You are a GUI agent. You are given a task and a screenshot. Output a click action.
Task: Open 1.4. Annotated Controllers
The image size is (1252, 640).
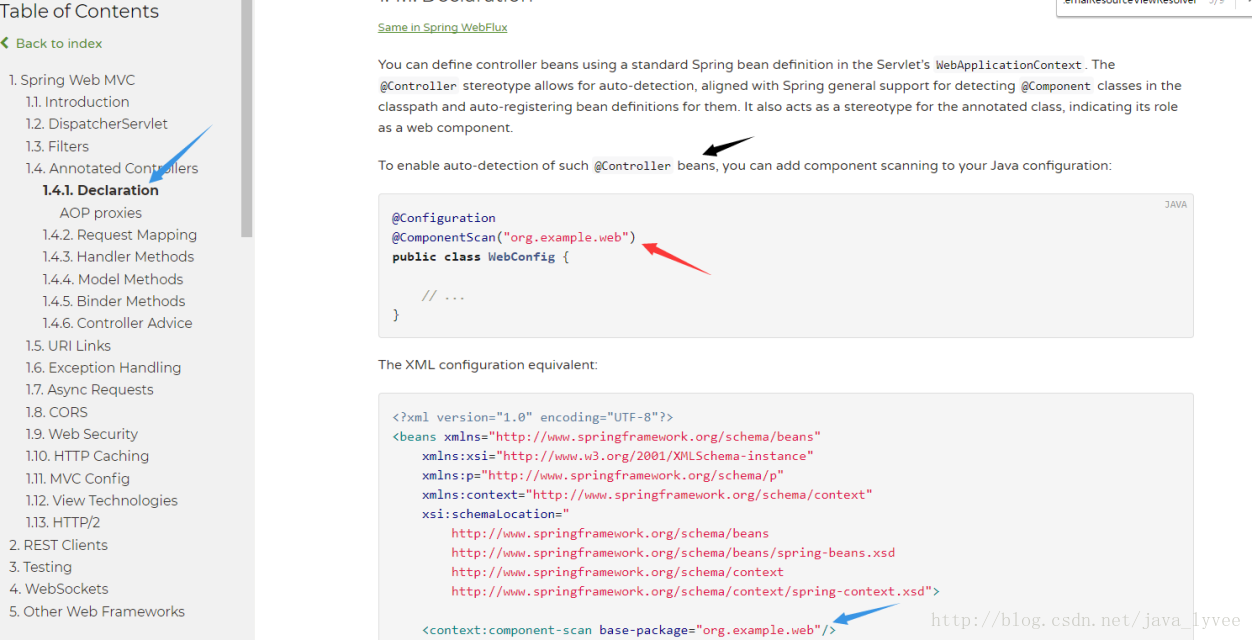click(112, 168)
